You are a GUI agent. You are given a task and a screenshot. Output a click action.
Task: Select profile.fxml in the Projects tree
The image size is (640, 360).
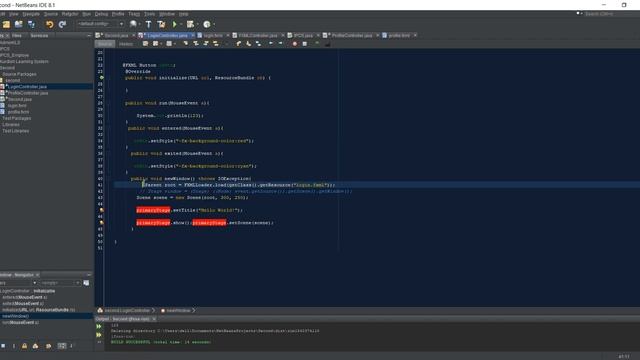click(x=18, y=112)
